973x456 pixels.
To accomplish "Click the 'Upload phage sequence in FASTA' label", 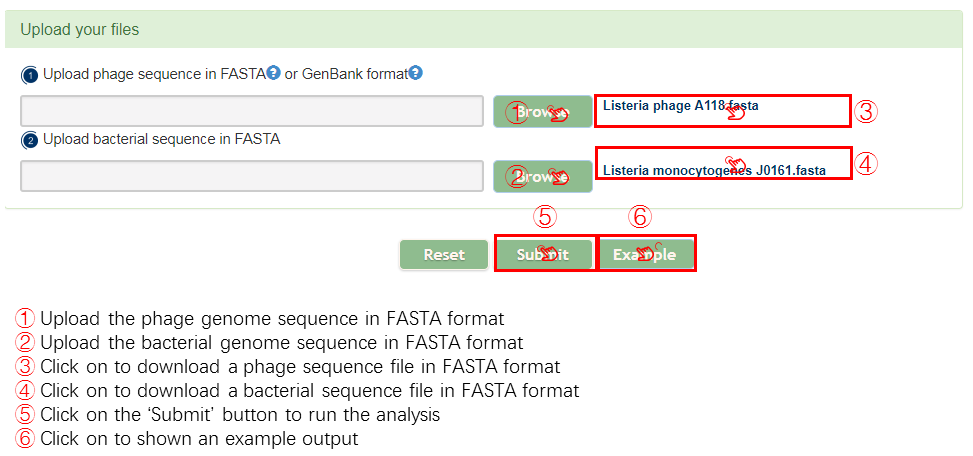I will tap(152, 74).
